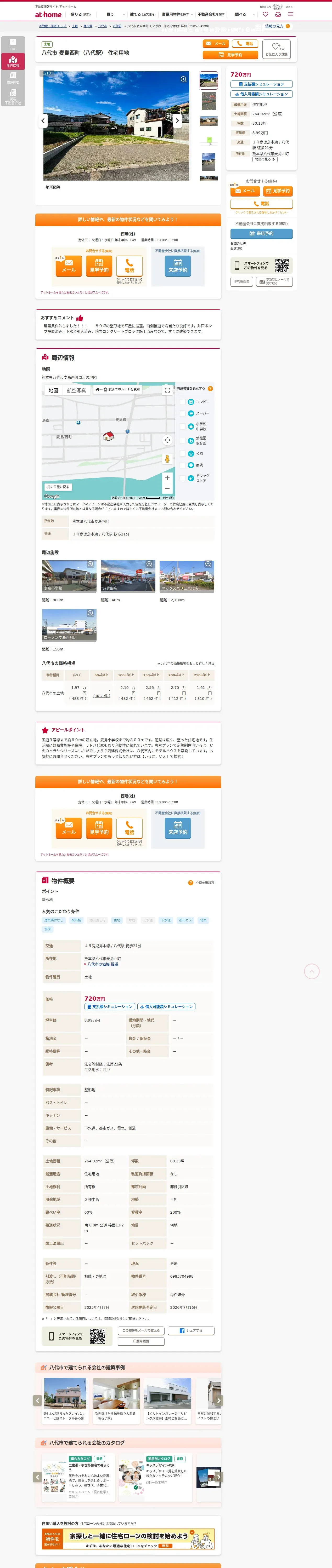Image resolution: width=332 pixels, height=1568 pixels.
Task: Enable the 幼稚園・保育園 map checkbox
Action: (183, 440)
